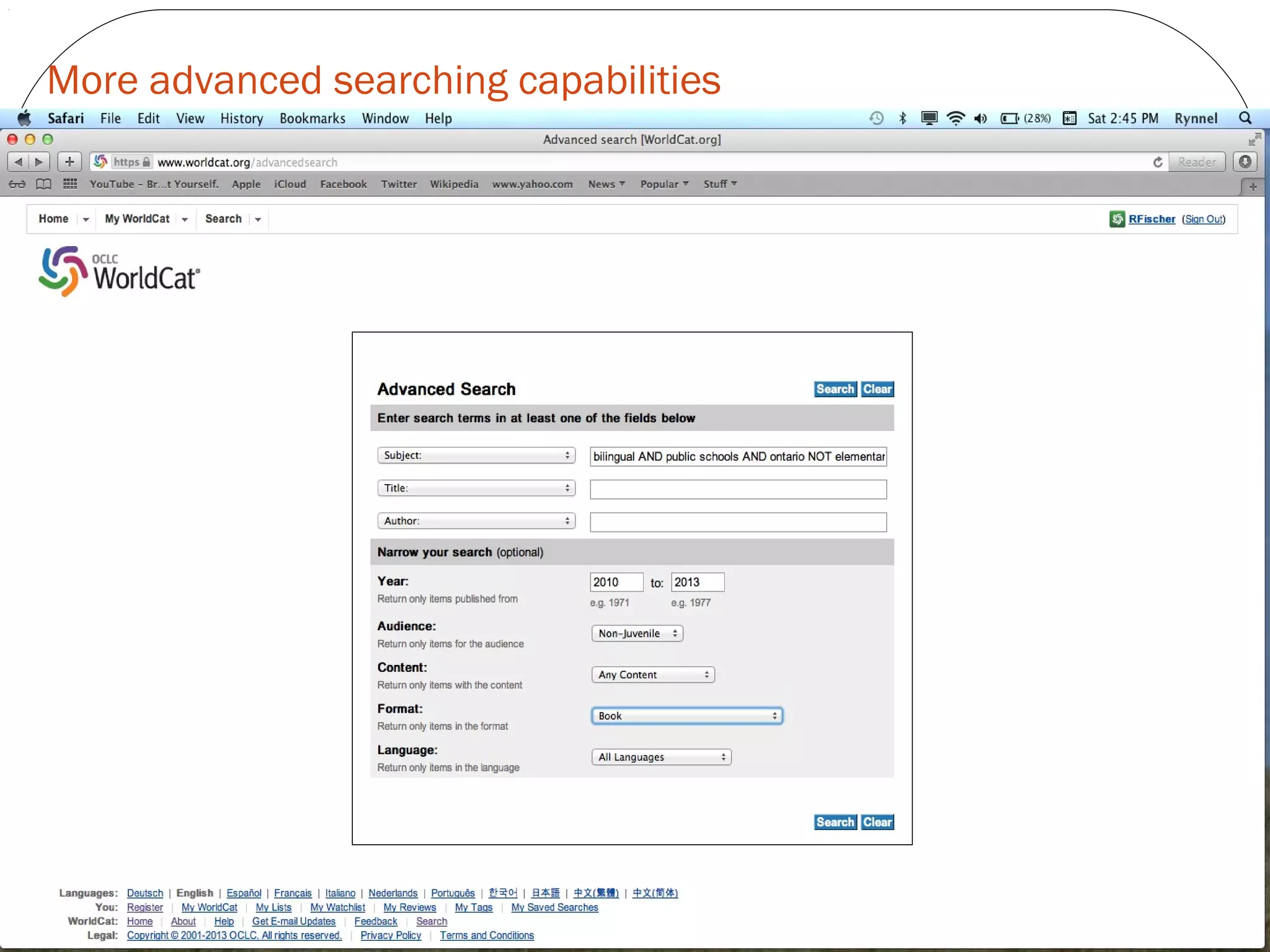Open the Subject field type dropdown

(476, 455)
